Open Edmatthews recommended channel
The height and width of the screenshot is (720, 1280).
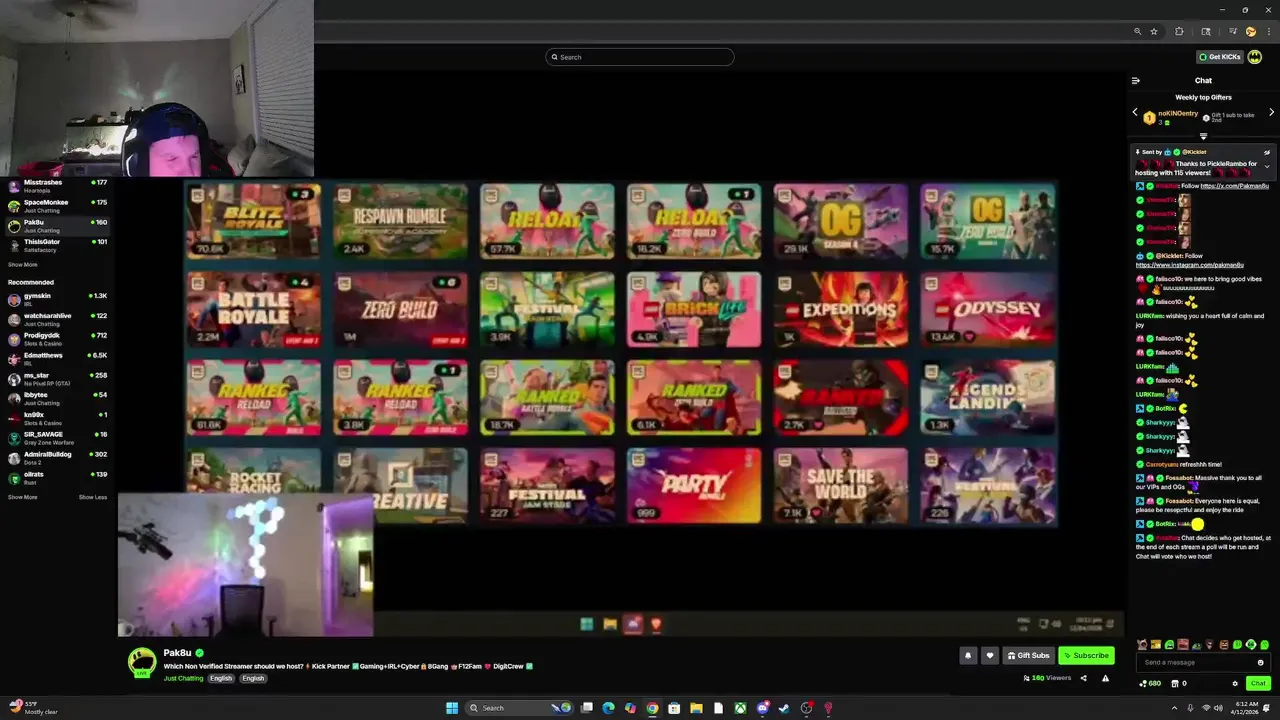pos(57,359)
